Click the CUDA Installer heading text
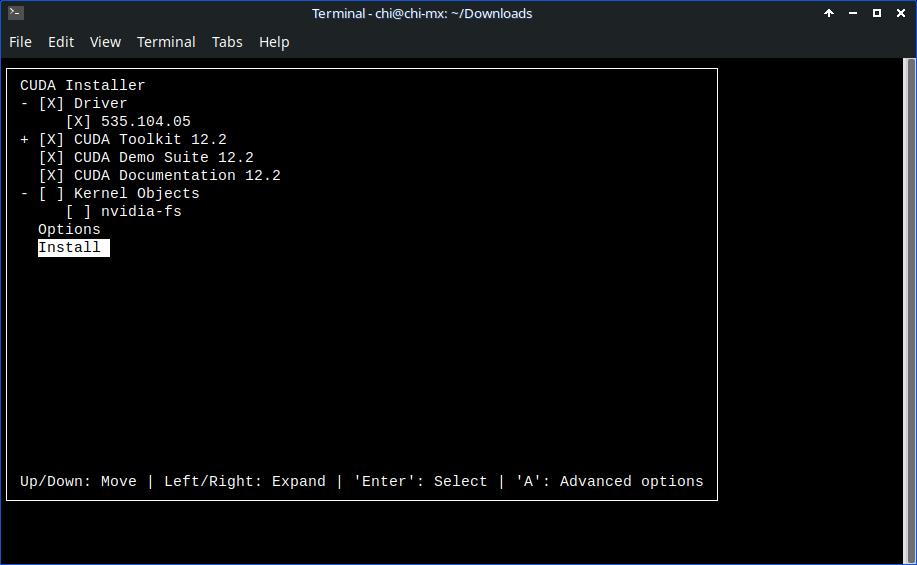This screenshot has height=565, width=917. coord(82,85)
